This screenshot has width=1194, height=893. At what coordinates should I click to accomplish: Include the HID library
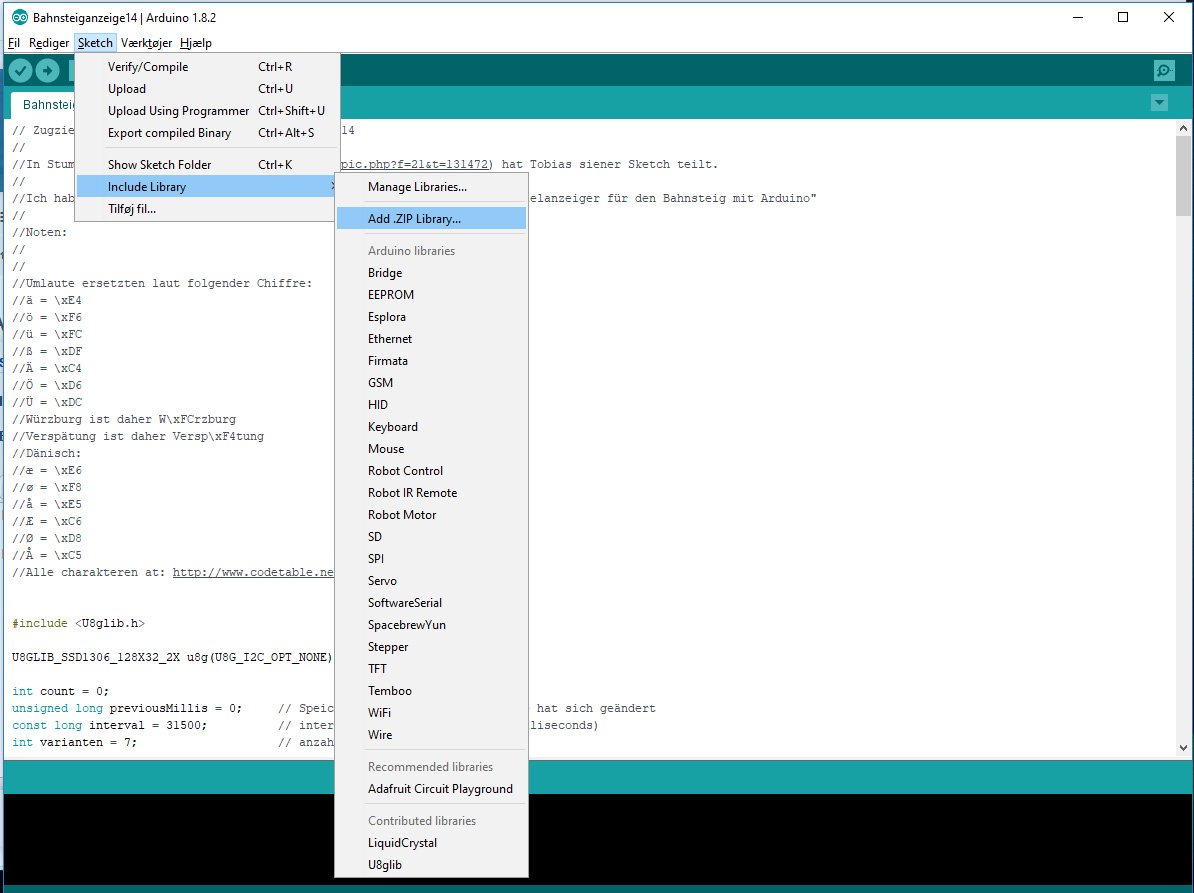tap(431, 405)
